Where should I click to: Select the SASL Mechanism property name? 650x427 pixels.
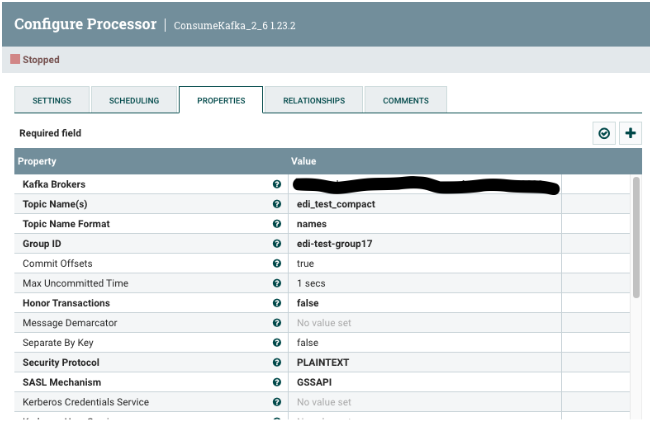[x=61, y=382]
